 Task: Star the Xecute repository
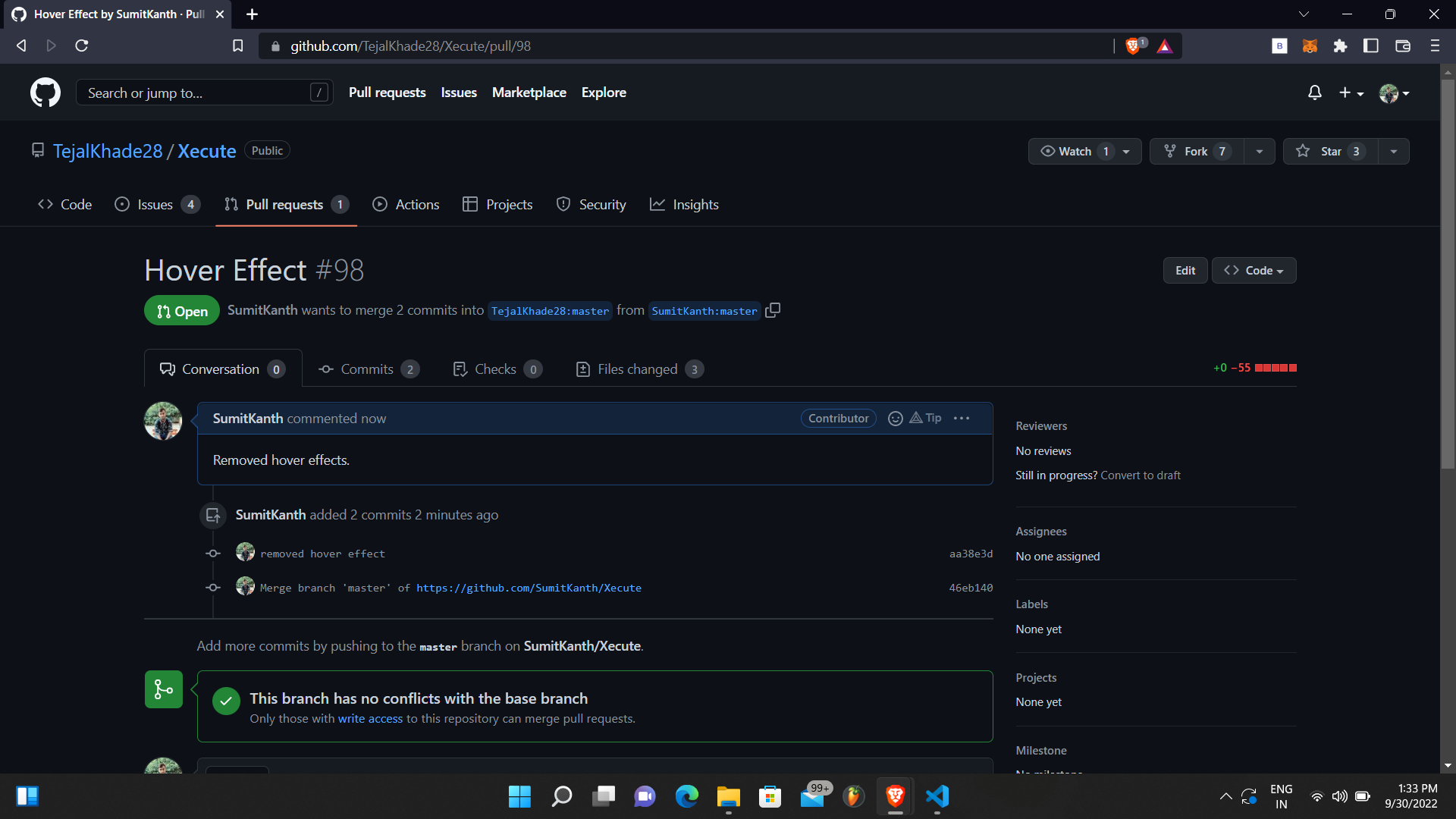click(1329, 151)
